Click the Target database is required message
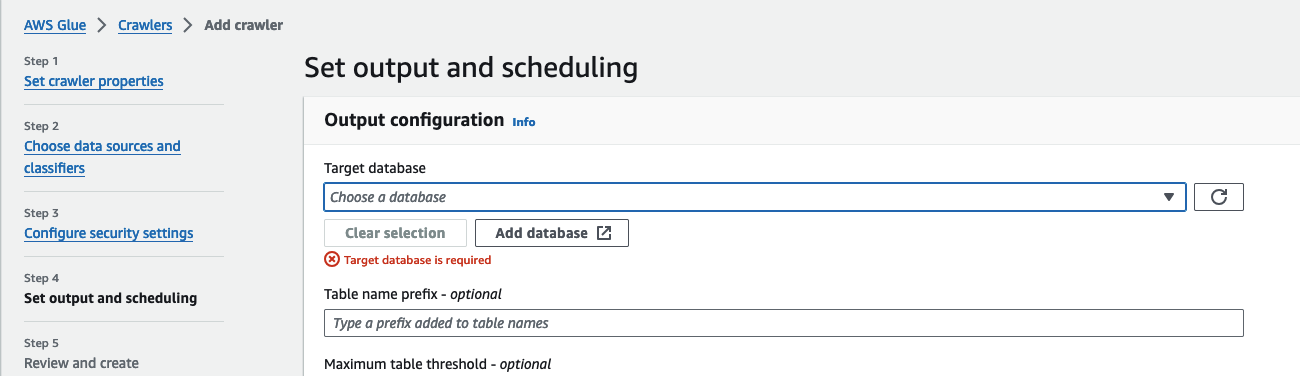 [x=417, y=260]
